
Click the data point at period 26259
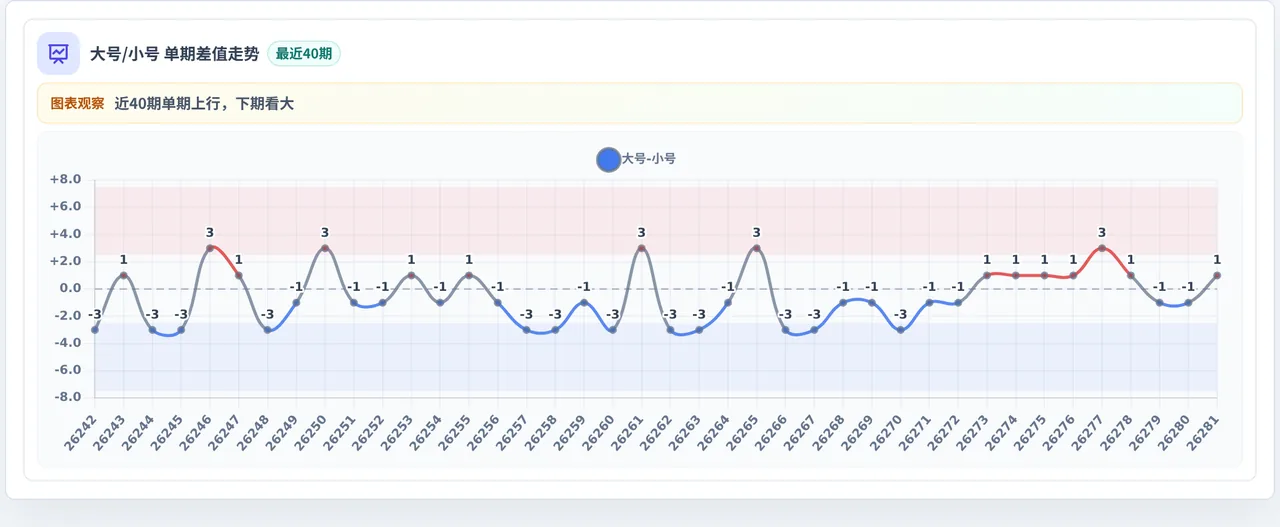[x=584, y=302]
